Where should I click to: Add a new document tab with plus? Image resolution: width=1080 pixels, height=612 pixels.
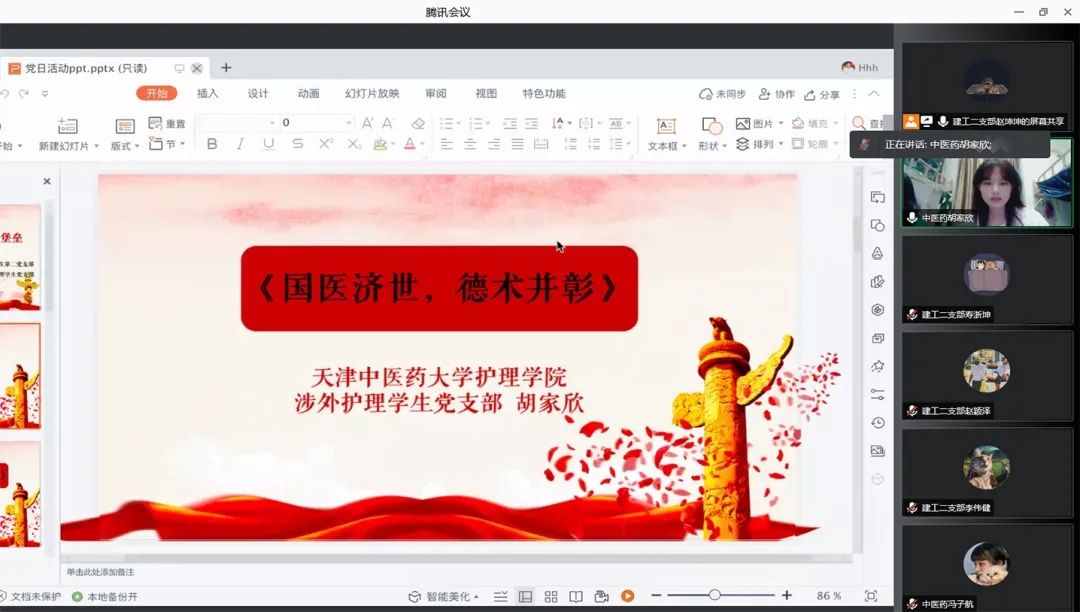point(226,67)
